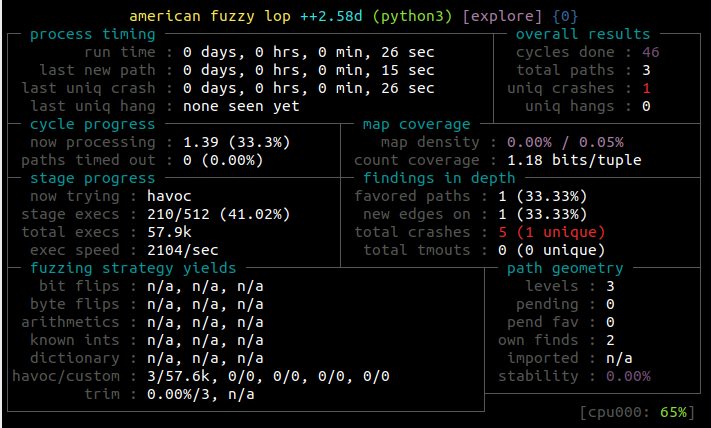Click the '(python3)' target name

(x=412, y=17)
